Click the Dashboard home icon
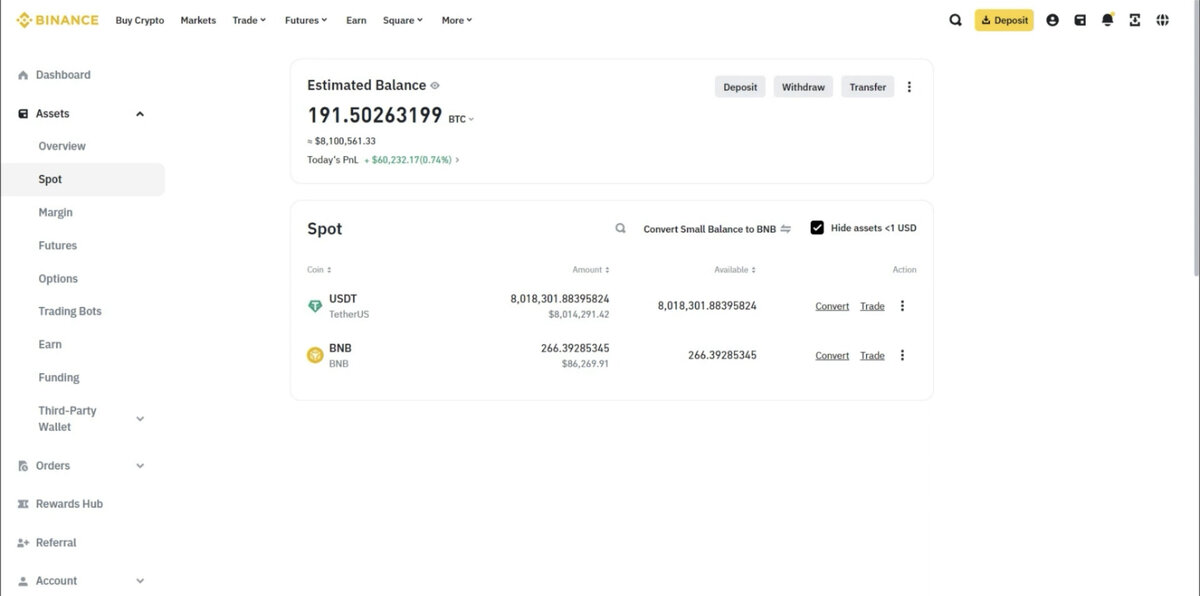The image size is (1200, 596). [23, 75]
